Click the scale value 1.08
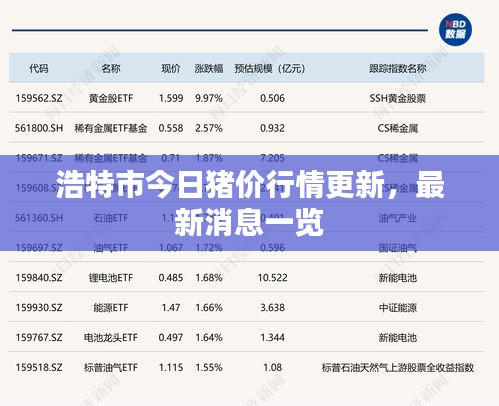This screenshot has height=406, width=499. point(272,368)
